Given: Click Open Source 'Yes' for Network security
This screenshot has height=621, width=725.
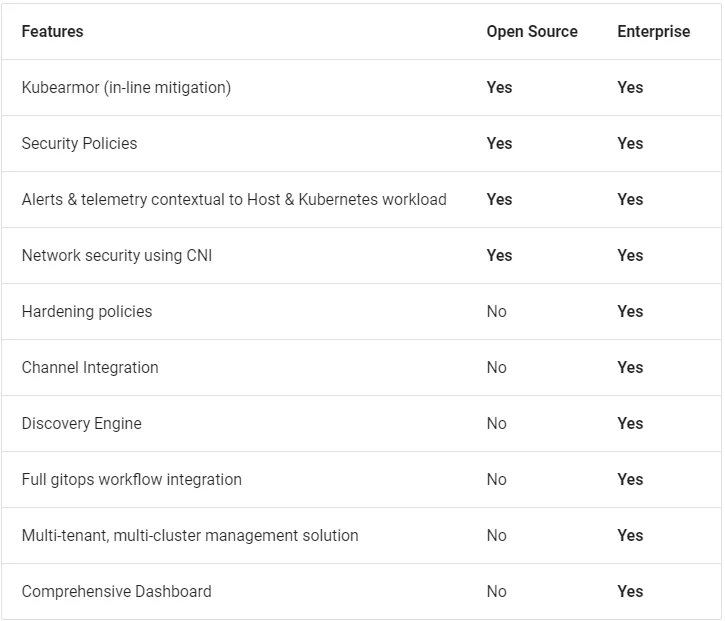Looking at the screenshot, I should coord(499,256).
